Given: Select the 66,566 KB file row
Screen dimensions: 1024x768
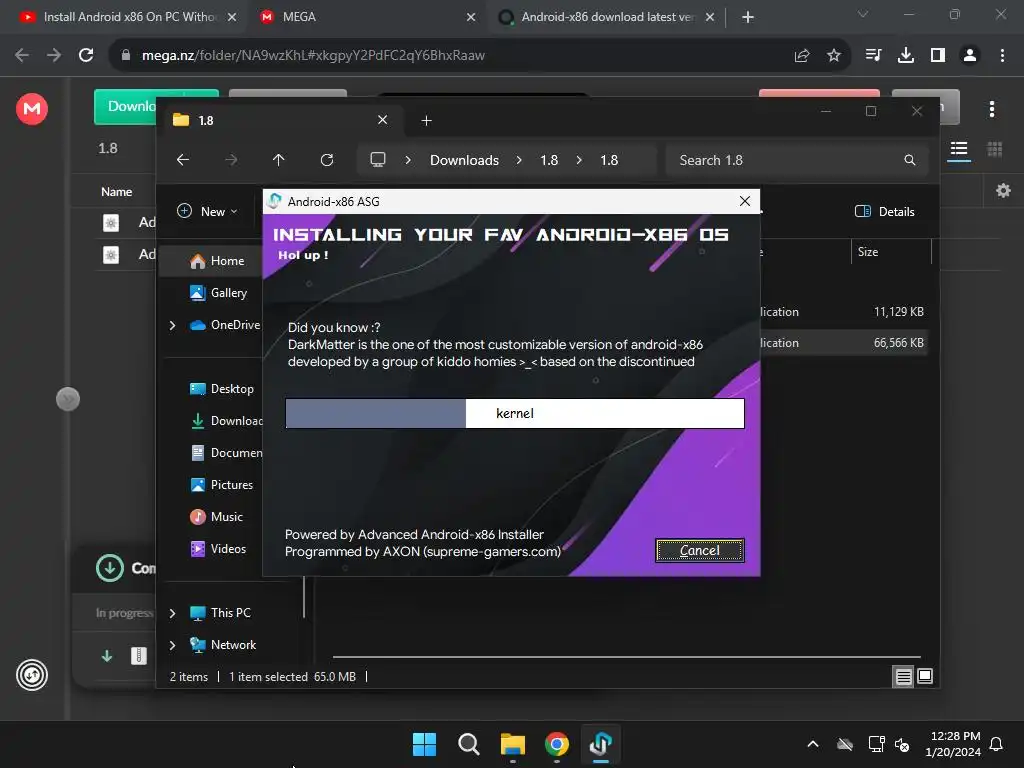Looking at the screenshot, I should (x=845, y=342).
